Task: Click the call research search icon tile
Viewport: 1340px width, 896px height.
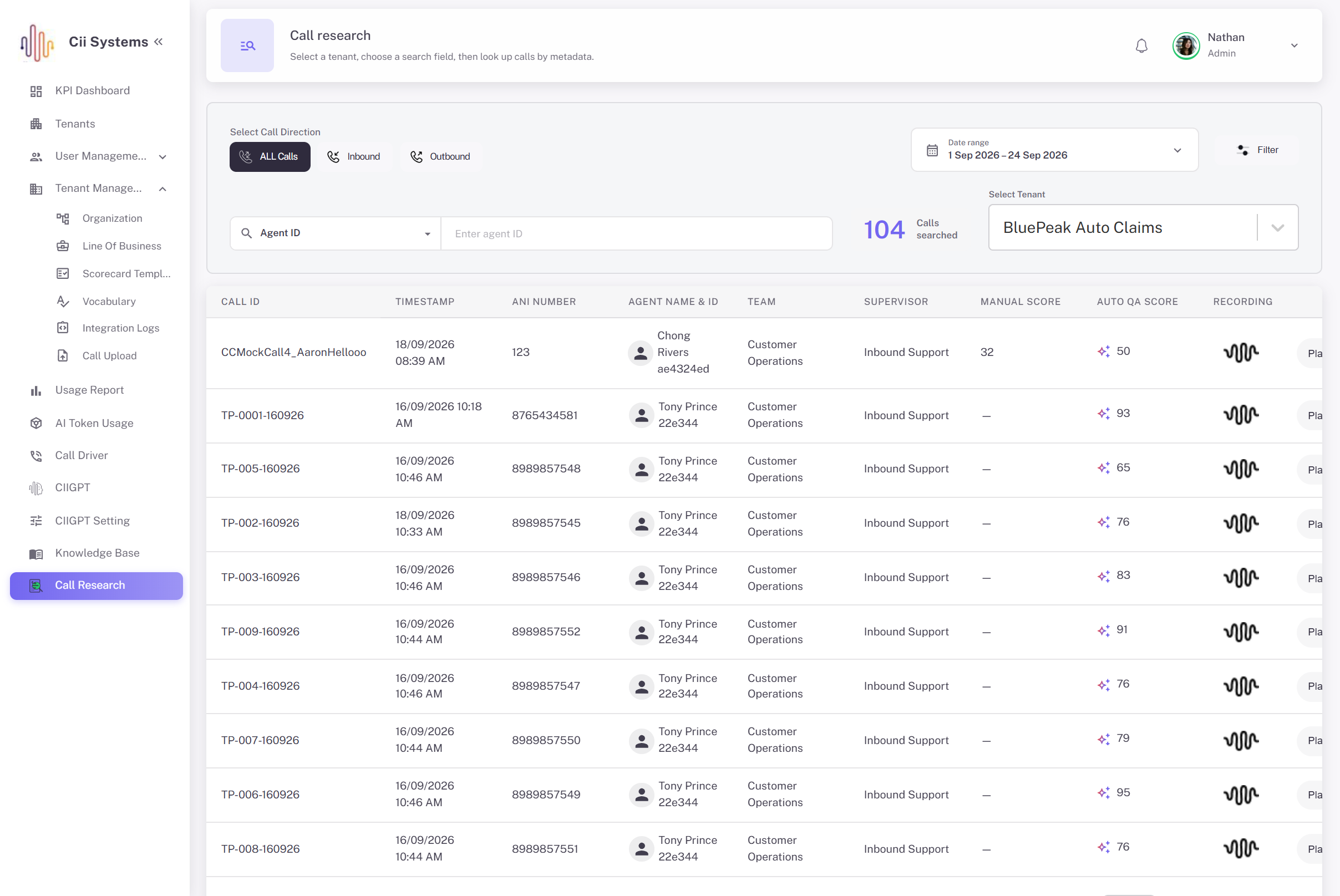Action: [x=247, y=45]
